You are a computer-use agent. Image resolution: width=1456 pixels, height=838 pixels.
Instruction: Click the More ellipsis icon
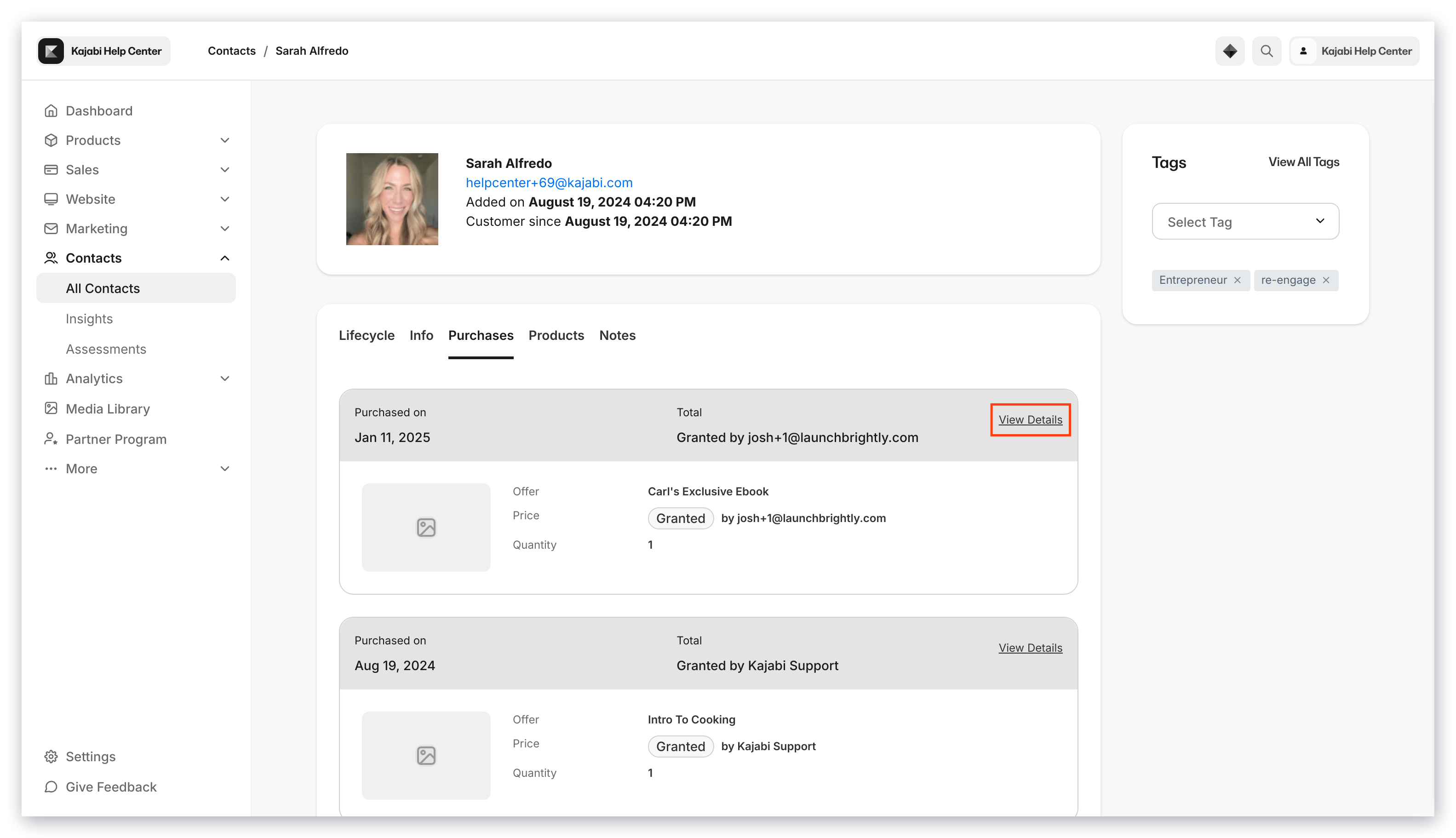51,469
